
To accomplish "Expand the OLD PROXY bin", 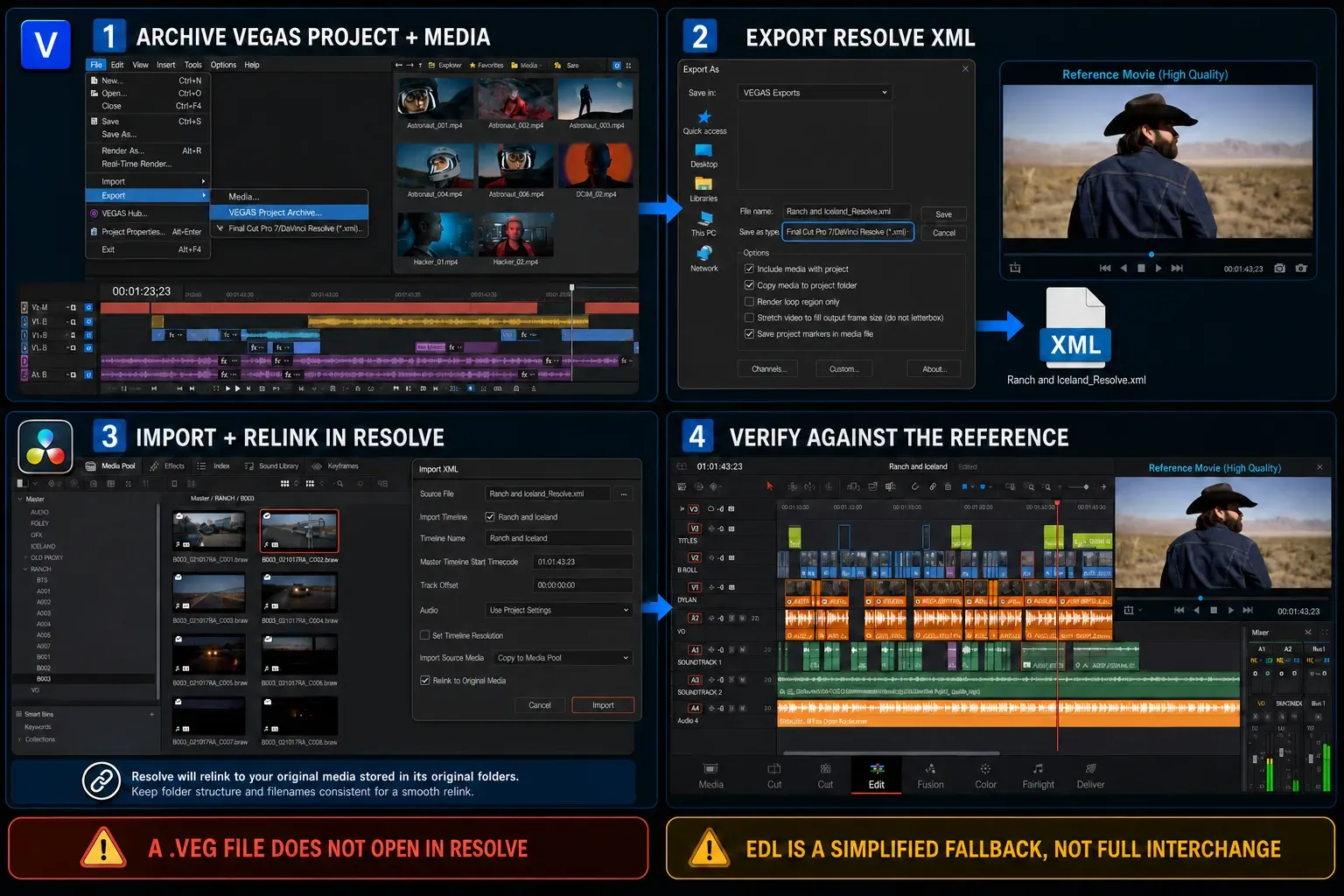I will [24, 557].
